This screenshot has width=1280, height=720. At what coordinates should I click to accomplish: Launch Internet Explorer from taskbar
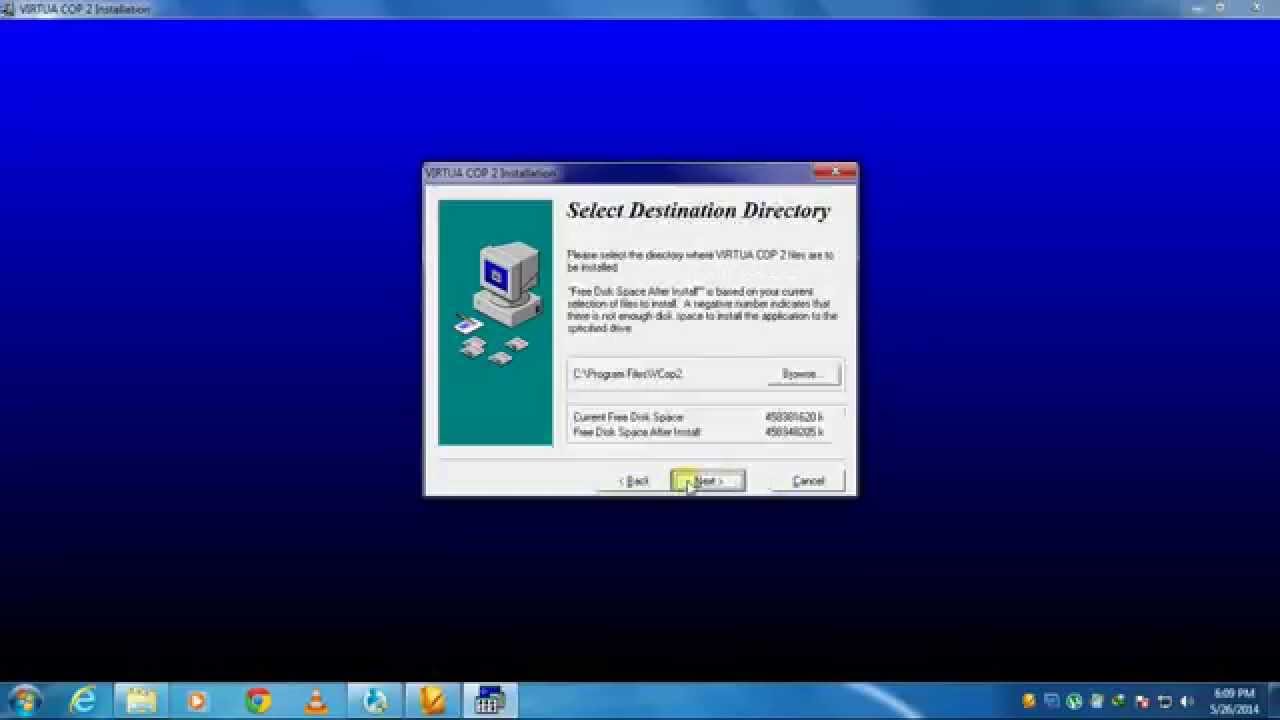tap(82, 701)
